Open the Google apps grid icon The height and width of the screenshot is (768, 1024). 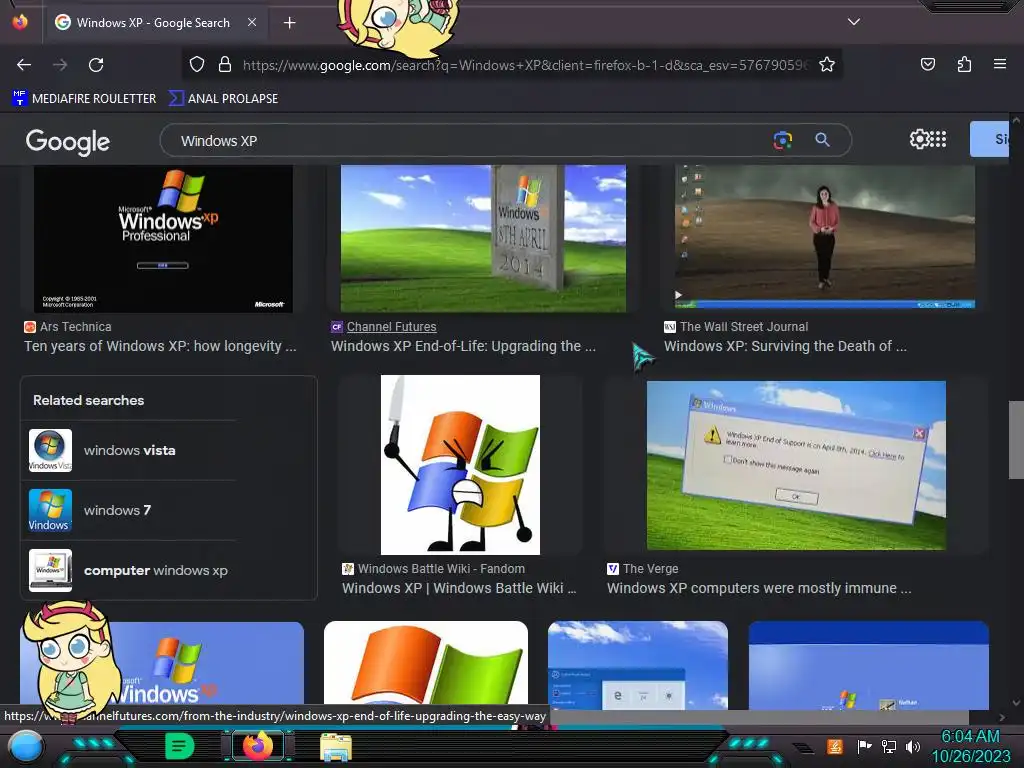click(x=938, y=139)
